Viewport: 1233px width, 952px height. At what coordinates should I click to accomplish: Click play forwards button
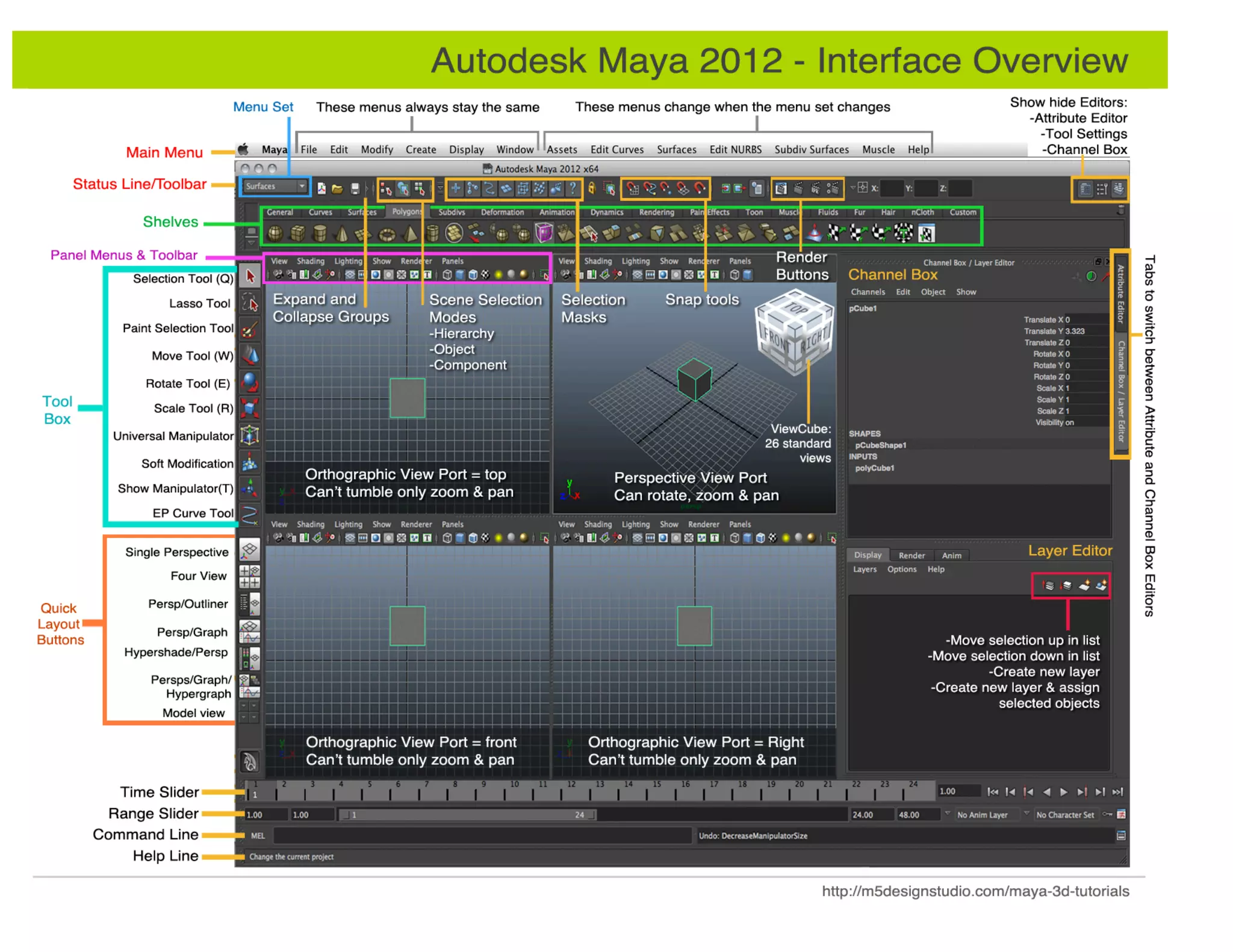click(1064, 792)
